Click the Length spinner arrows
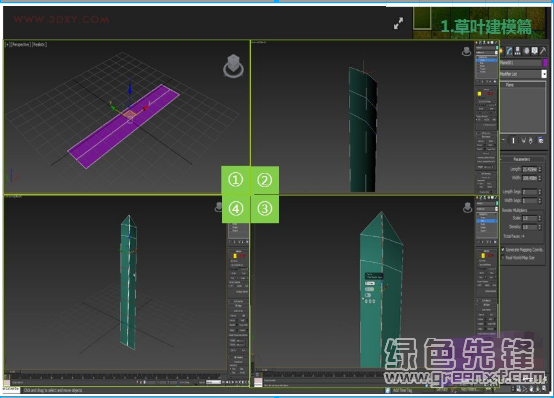Image resolution: width=554 pixels, height=398 pixels. (540, 169)
